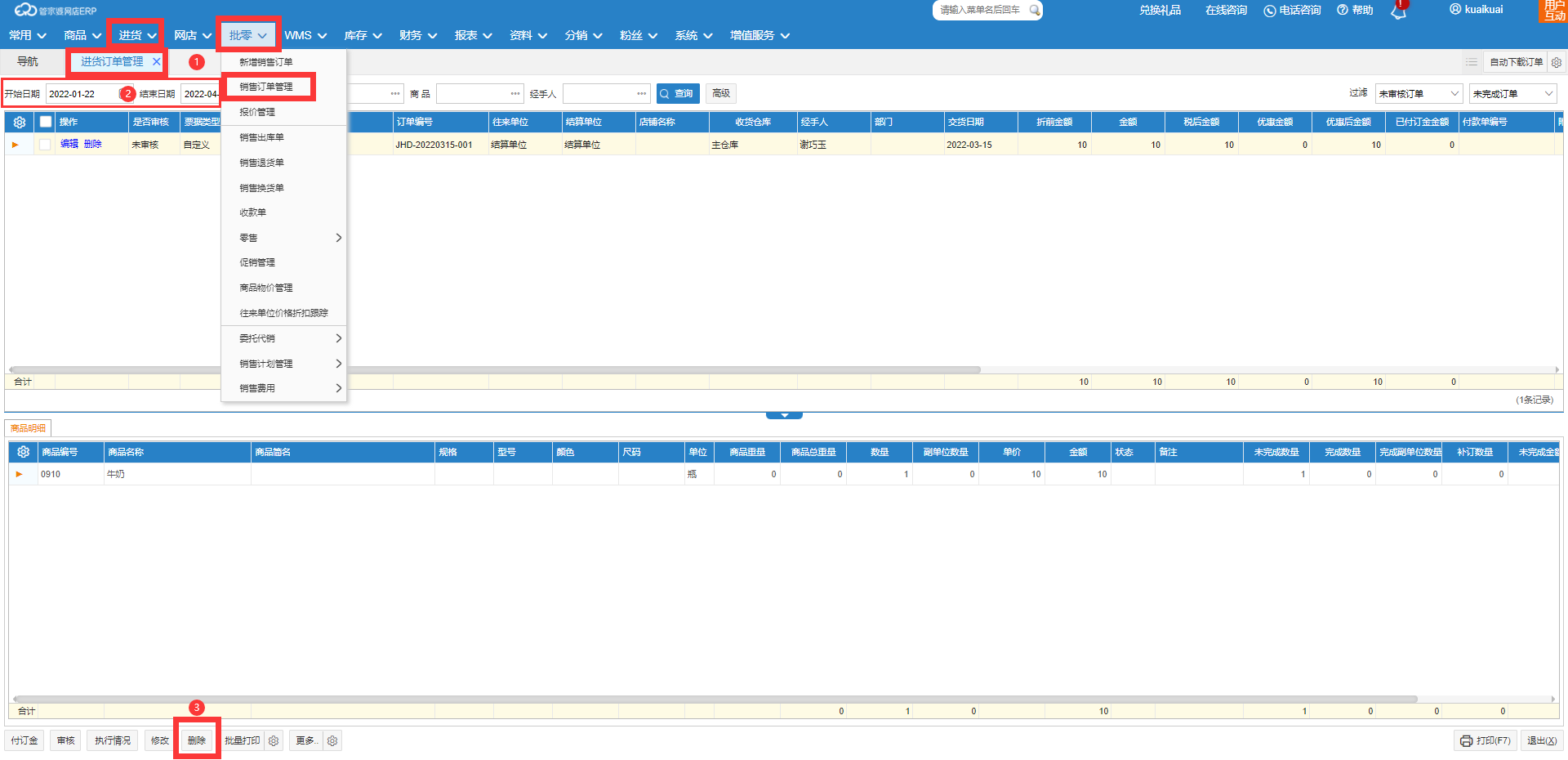Select 销售订单管理 from the 批零 menu
The height and width of the screenshot is (760, 1568).
[266, 87]
